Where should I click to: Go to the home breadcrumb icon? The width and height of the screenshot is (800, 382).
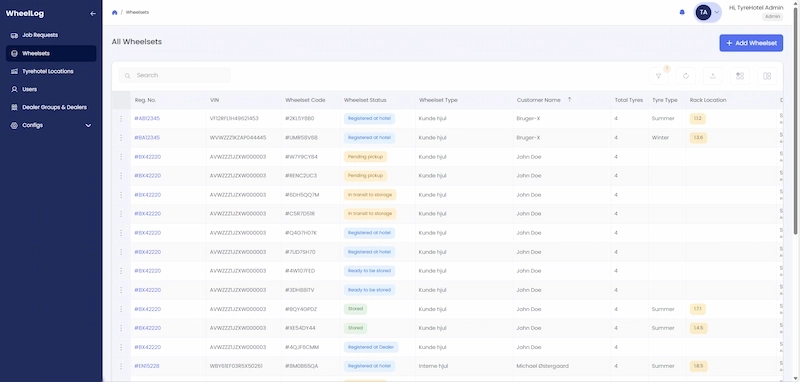(x=114, y=12)
